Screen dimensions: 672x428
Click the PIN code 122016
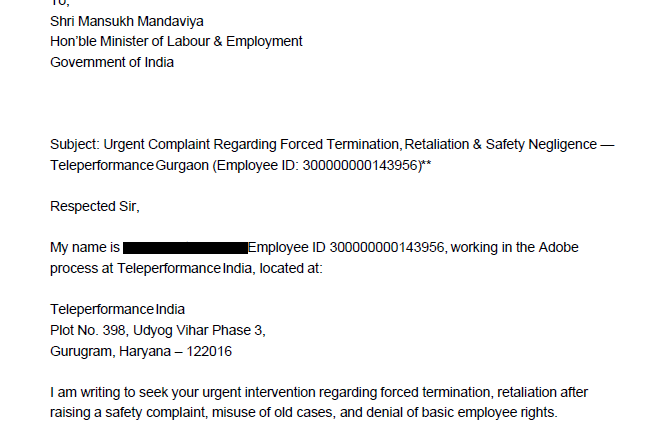click(208, 352)
